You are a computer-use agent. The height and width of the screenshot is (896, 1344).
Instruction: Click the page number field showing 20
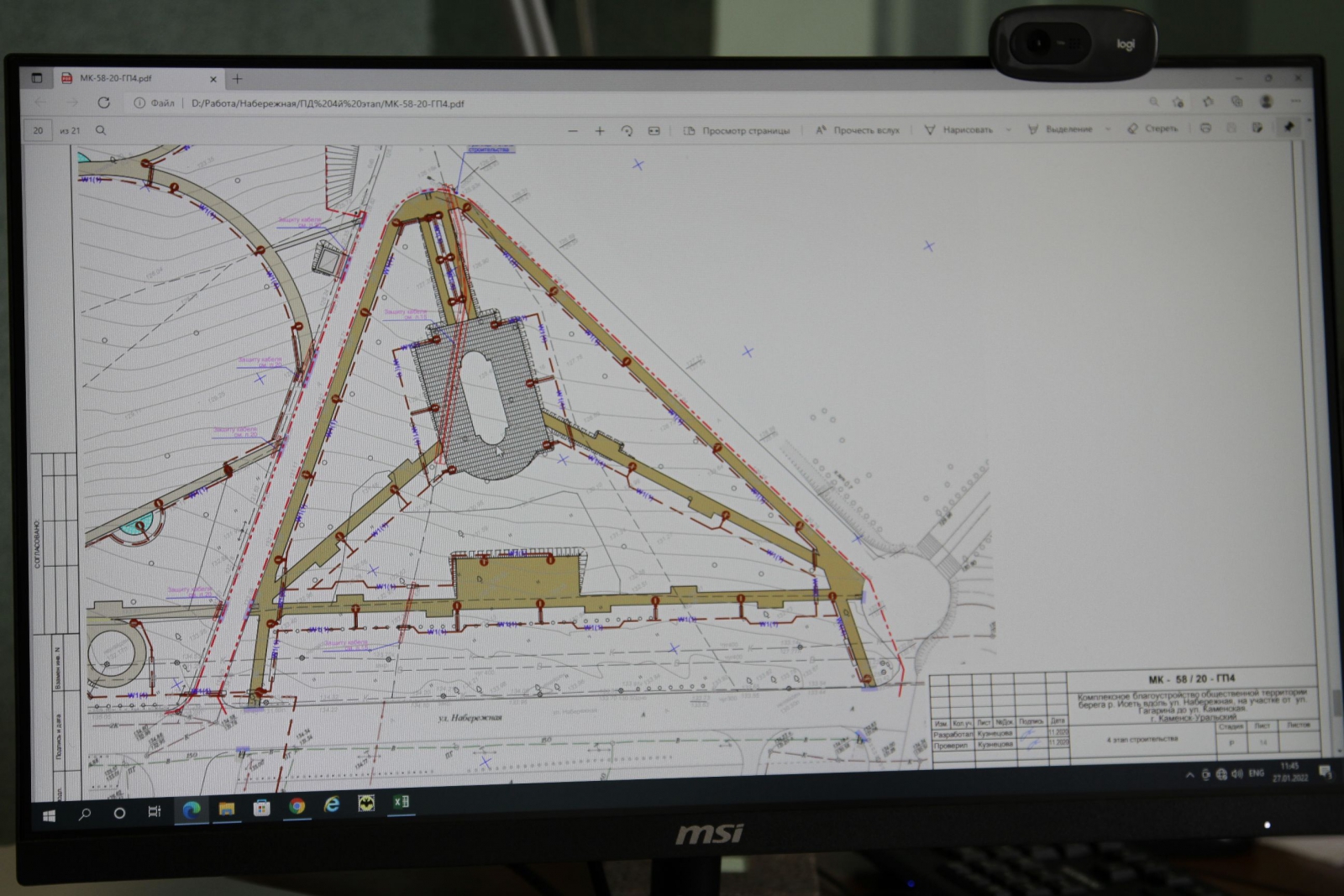[38, 130]
